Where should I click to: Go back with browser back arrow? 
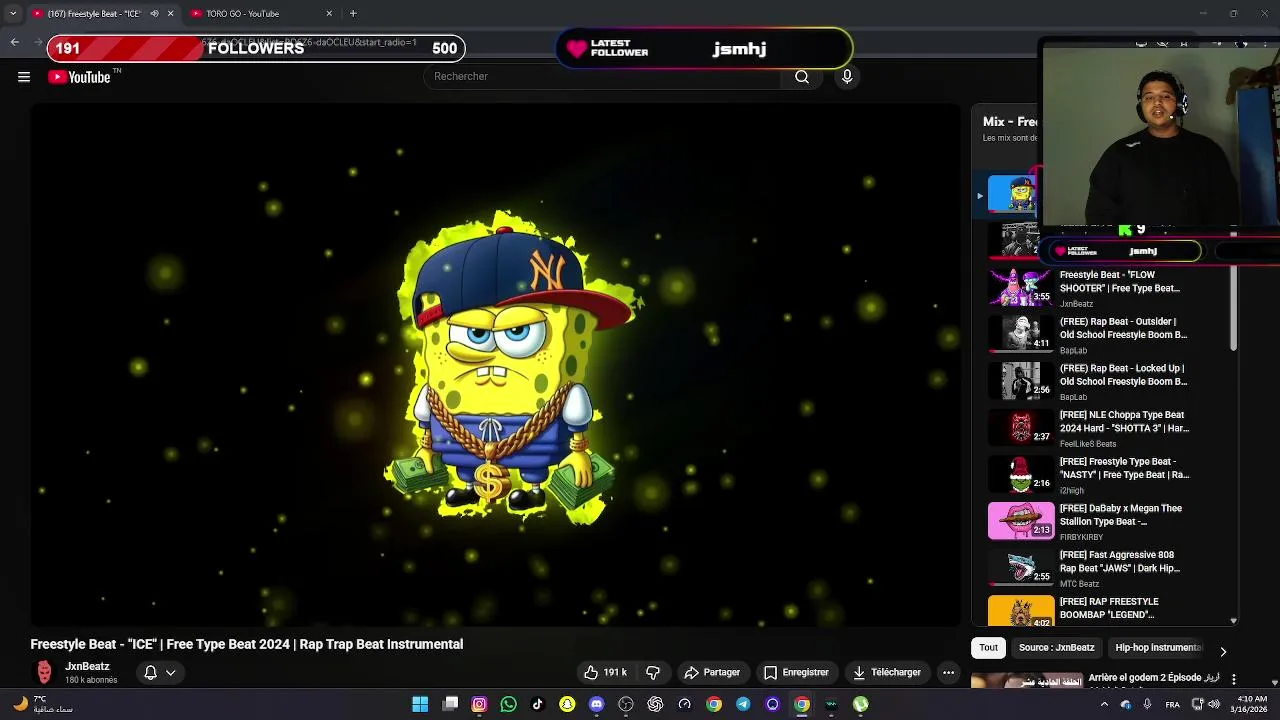point(14,42)
